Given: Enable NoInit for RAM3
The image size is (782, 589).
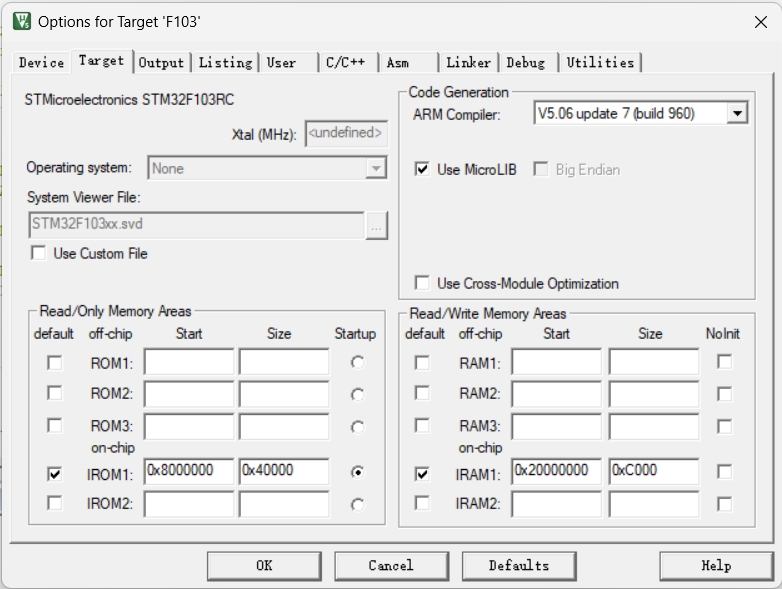Looking at the screenshot, I should tap(724, 426).
